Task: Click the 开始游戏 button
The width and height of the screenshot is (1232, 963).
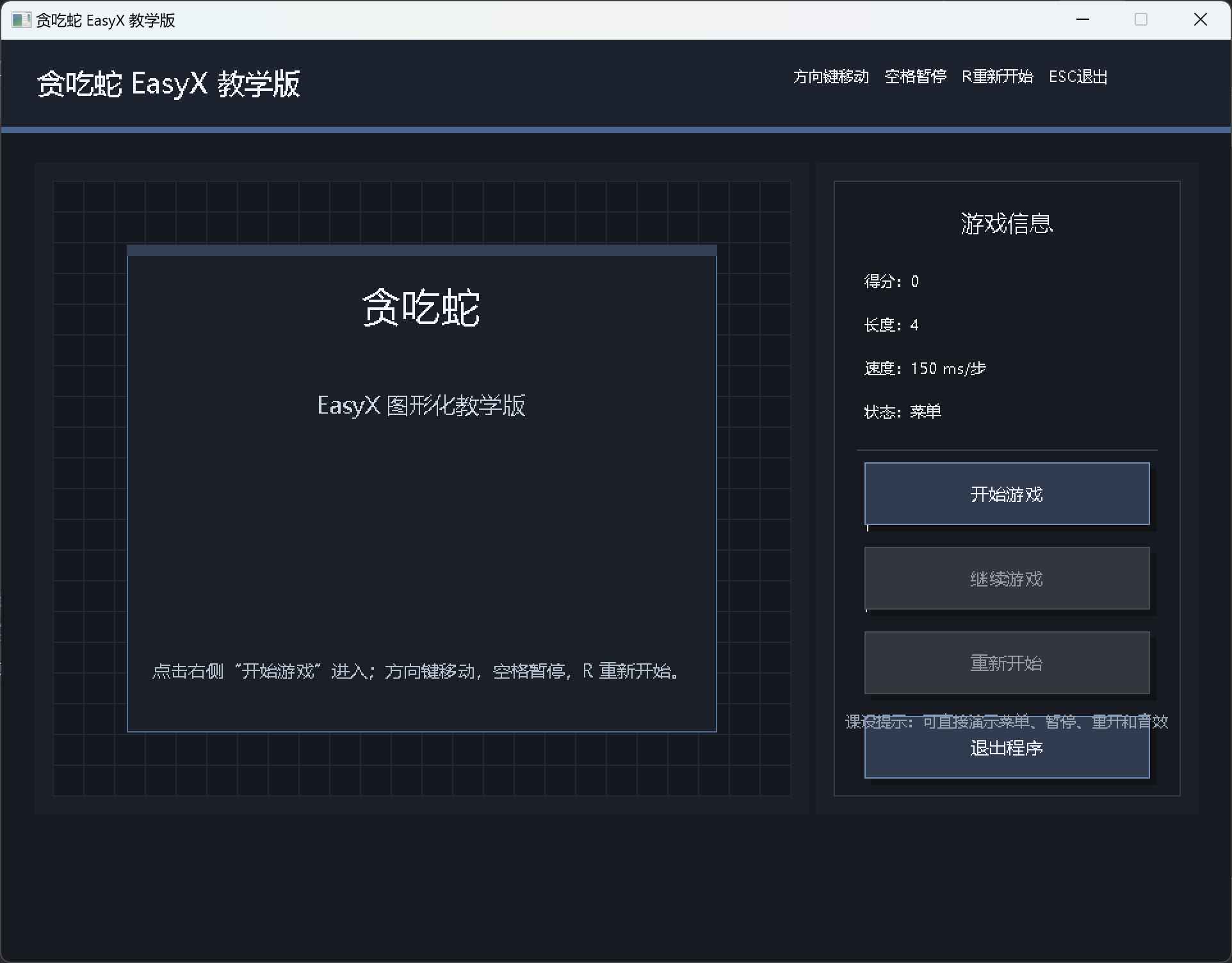Action: point(1007,494)
